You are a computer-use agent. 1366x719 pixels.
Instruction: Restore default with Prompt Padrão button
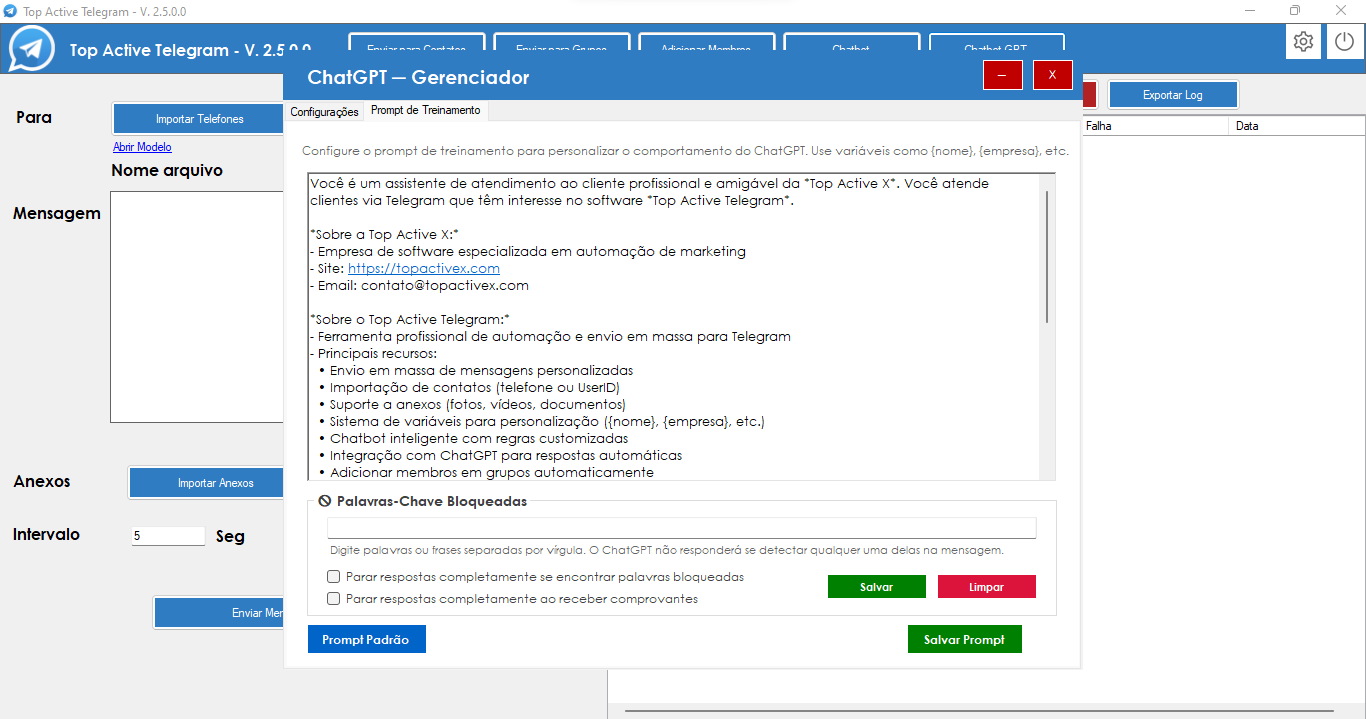point(366,640)
